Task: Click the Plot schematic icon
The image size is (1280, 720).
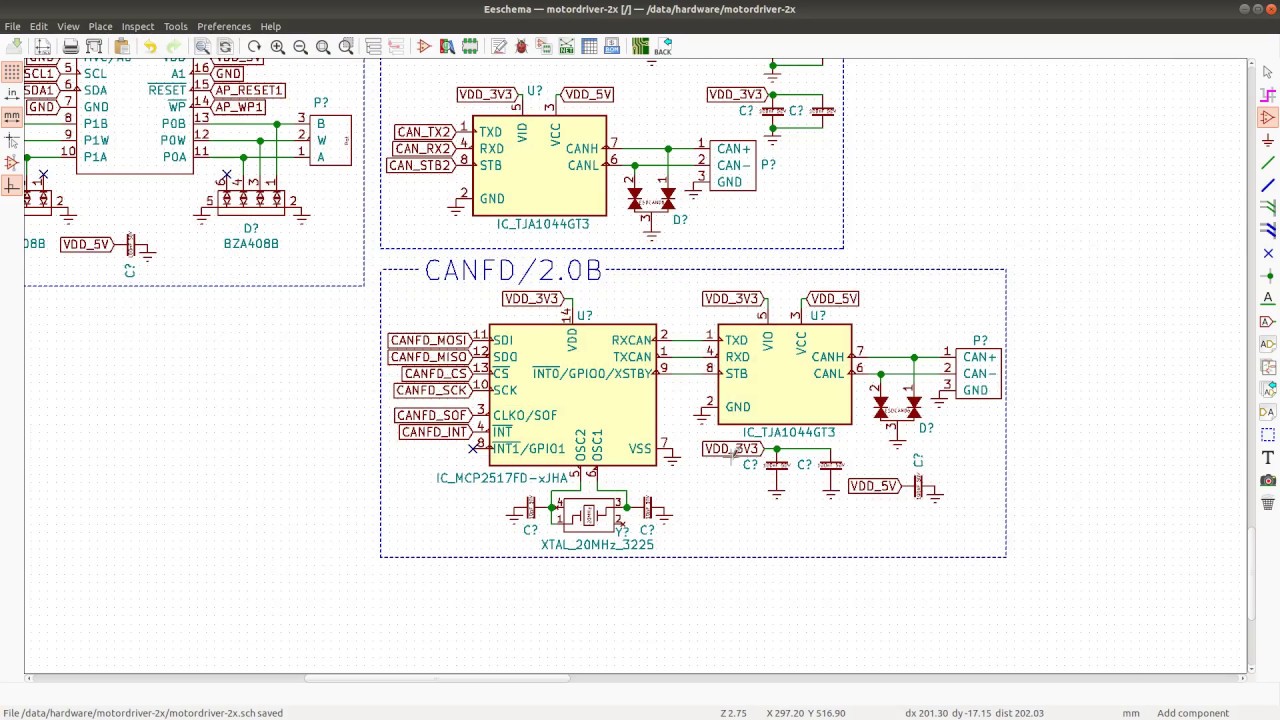Action: (94, 46)
